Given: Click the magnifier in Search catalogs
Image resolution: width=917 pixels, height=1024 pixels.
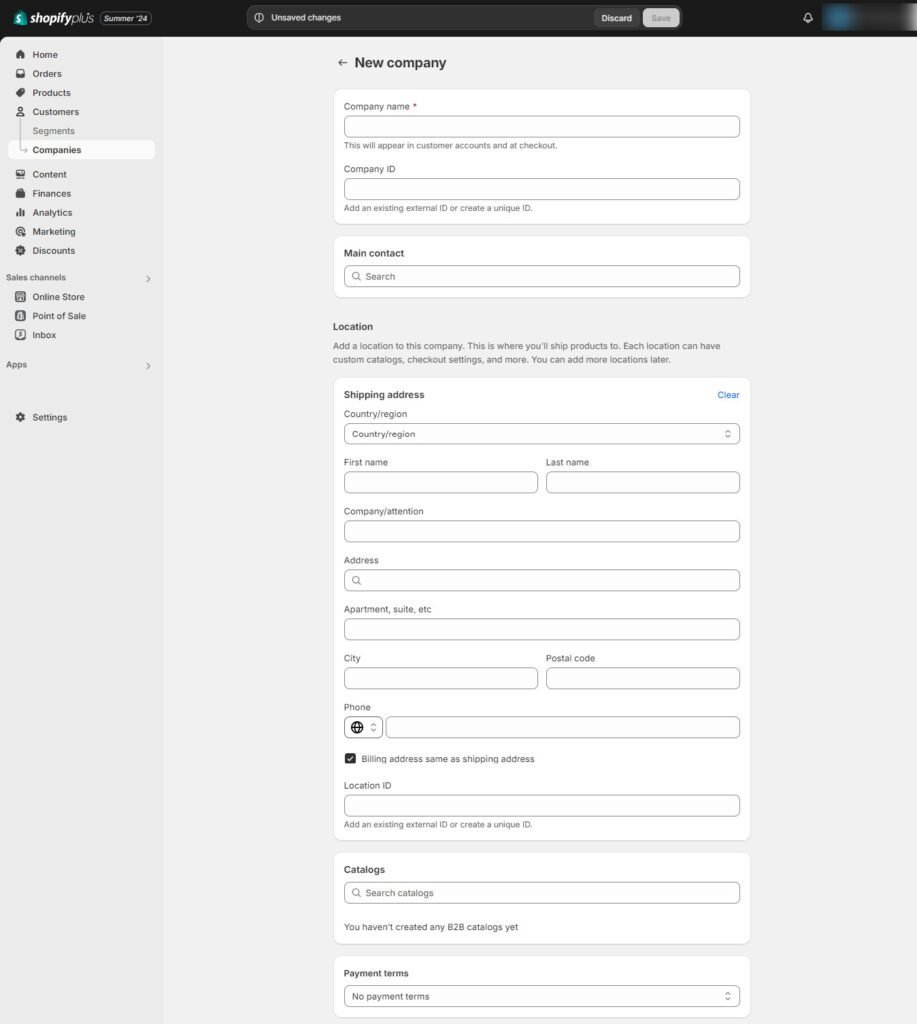Looking at the screenshot, I should (356, 893).
